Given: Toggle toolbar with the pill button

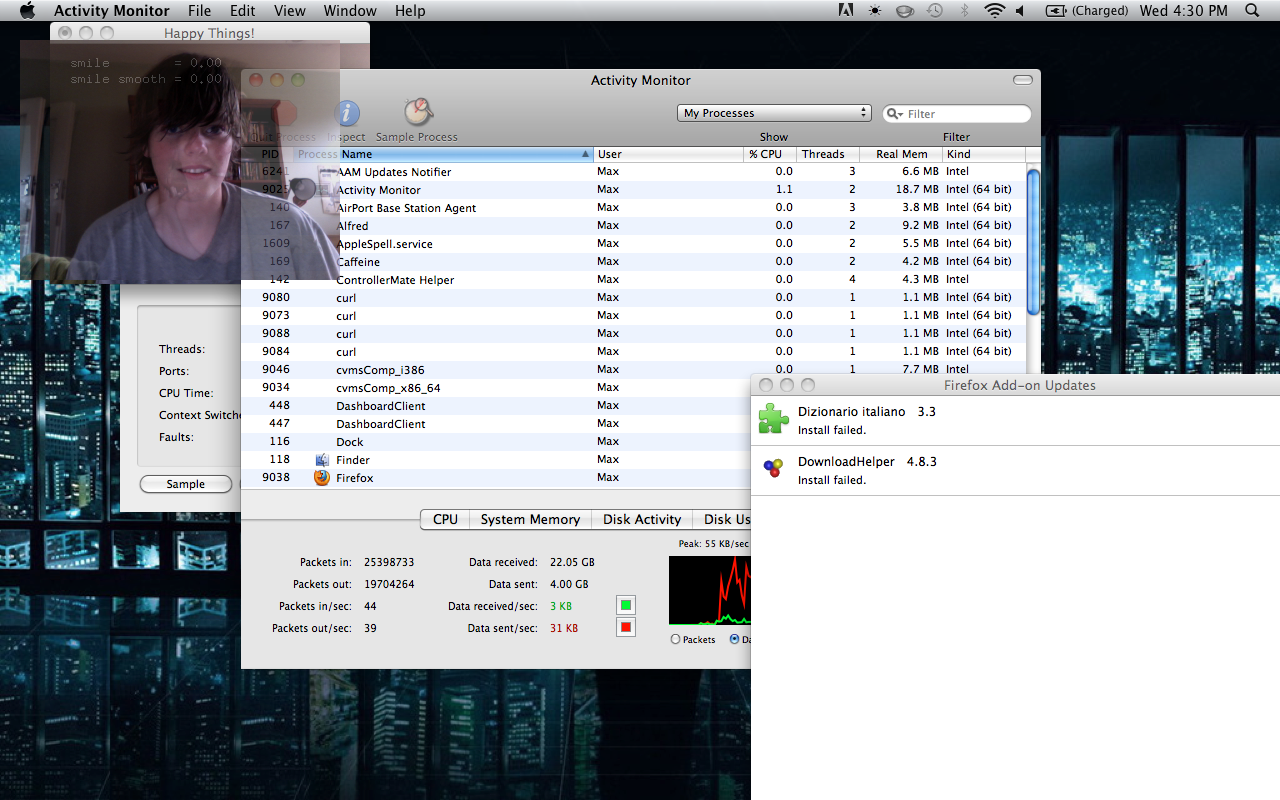Looking at the screenshot, I should pos(1022,80).
